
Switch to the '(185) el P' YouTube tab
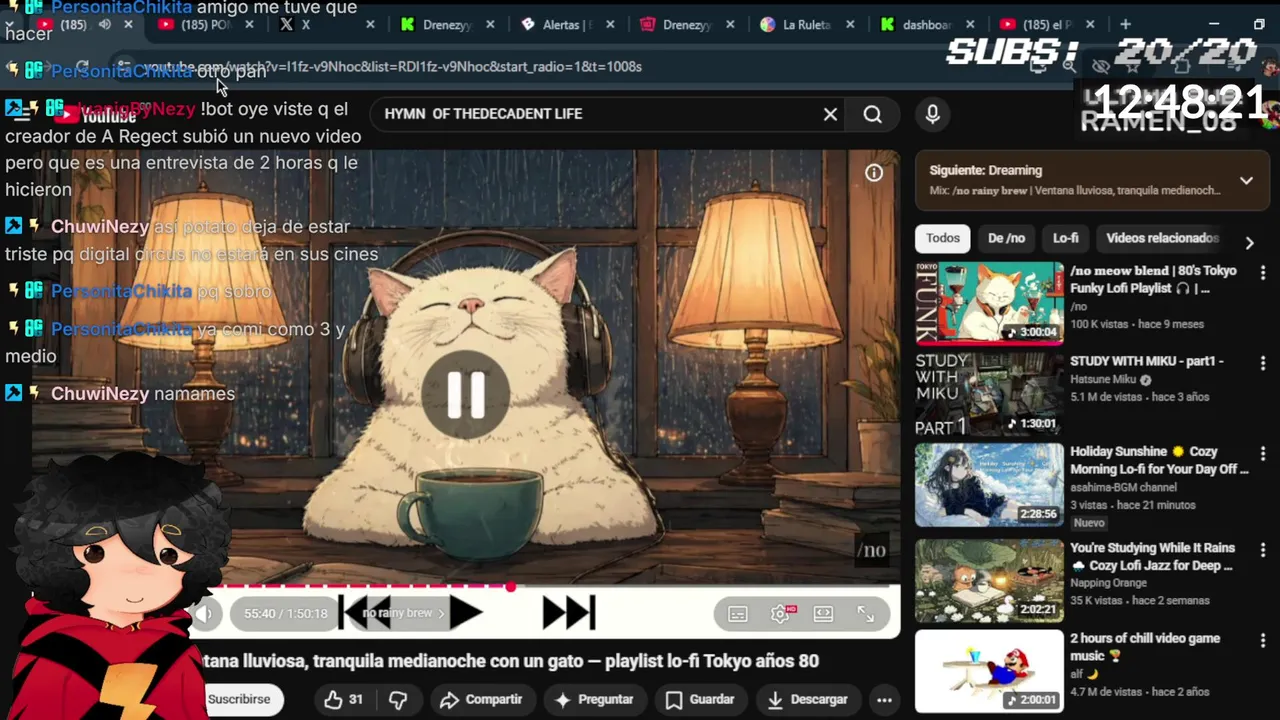tap(1045, 25)
